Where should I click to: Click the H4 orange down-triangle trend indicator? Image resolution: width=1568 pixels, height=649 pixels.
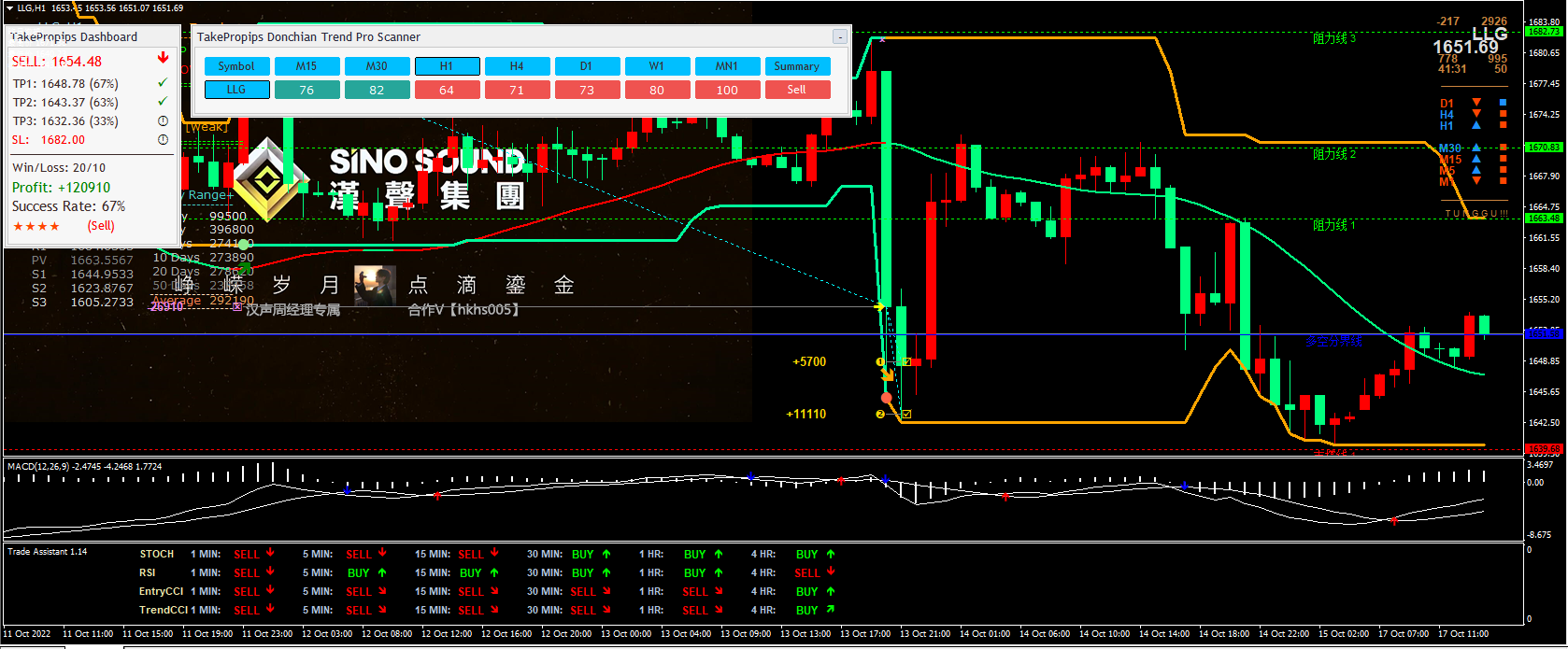click(1476, 113)
